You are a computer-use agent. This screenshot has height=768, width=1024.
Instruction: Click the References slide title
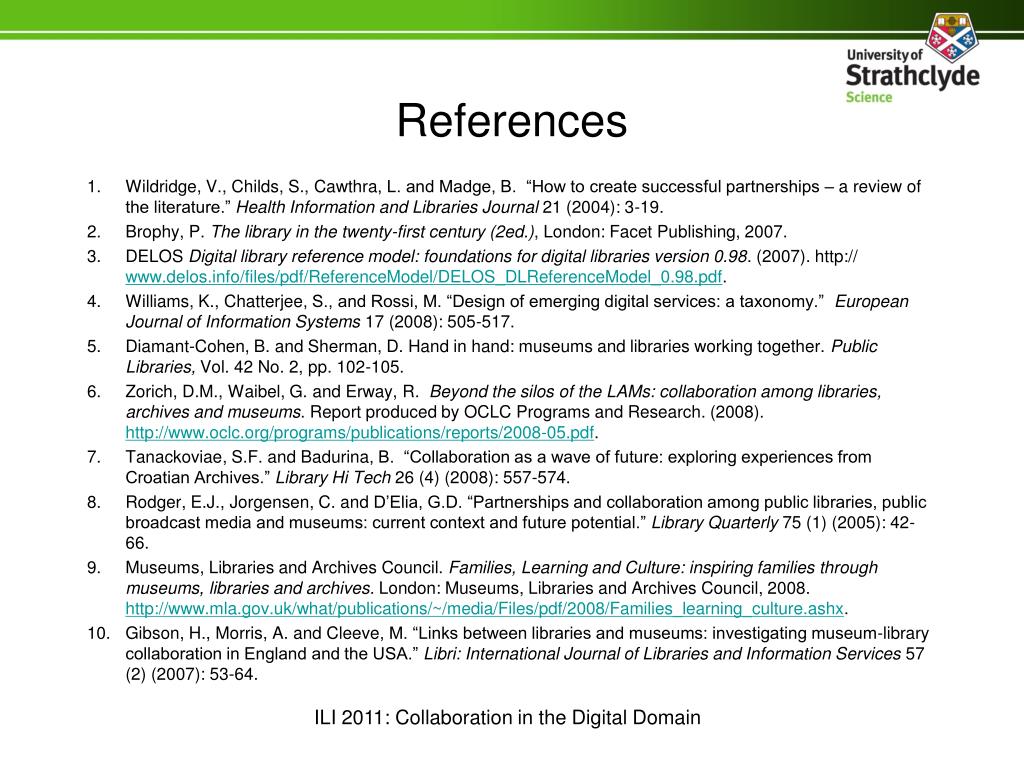point(512,121)
